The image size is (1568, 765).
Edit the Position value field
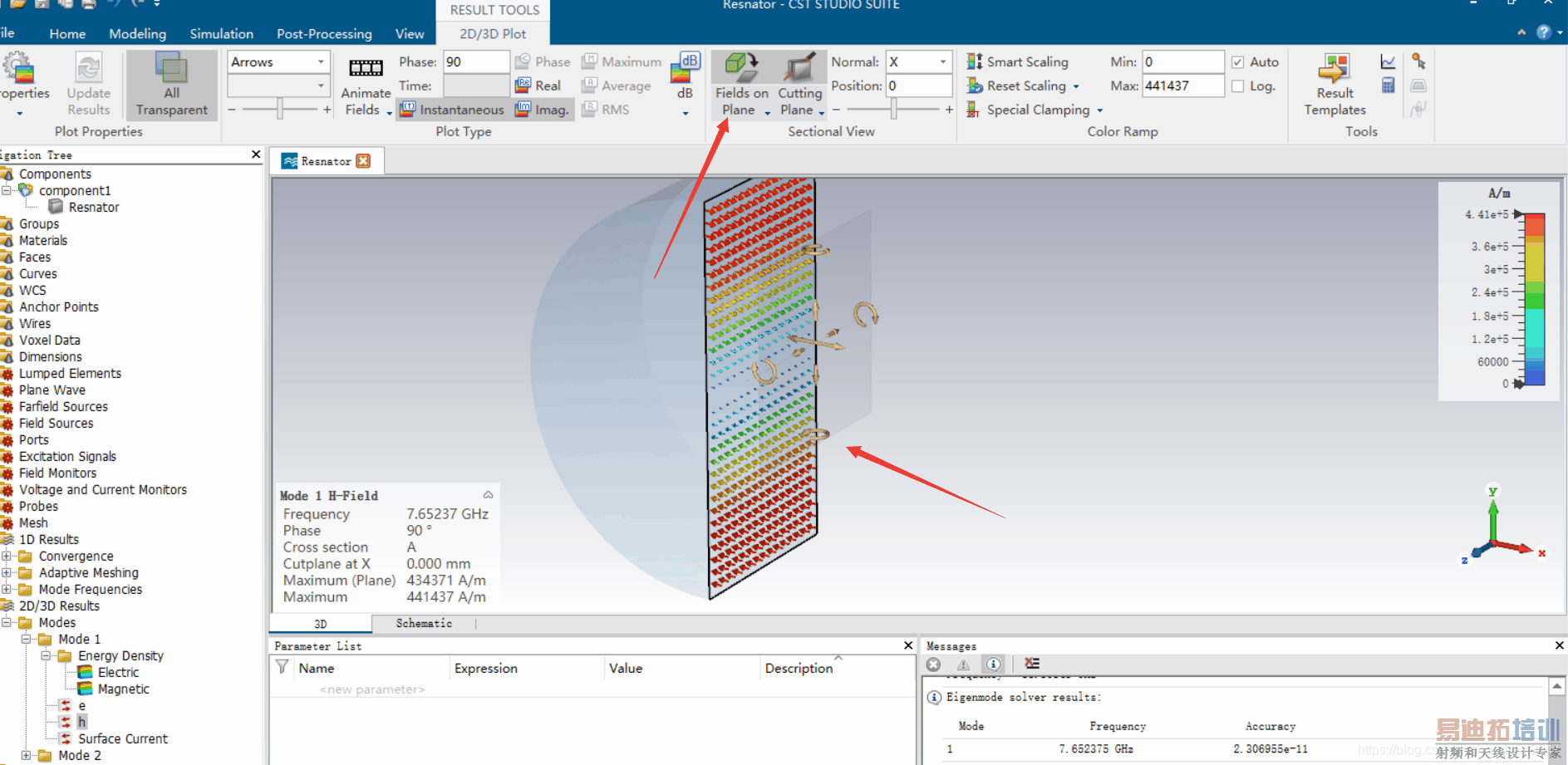(x=918, y=86)
